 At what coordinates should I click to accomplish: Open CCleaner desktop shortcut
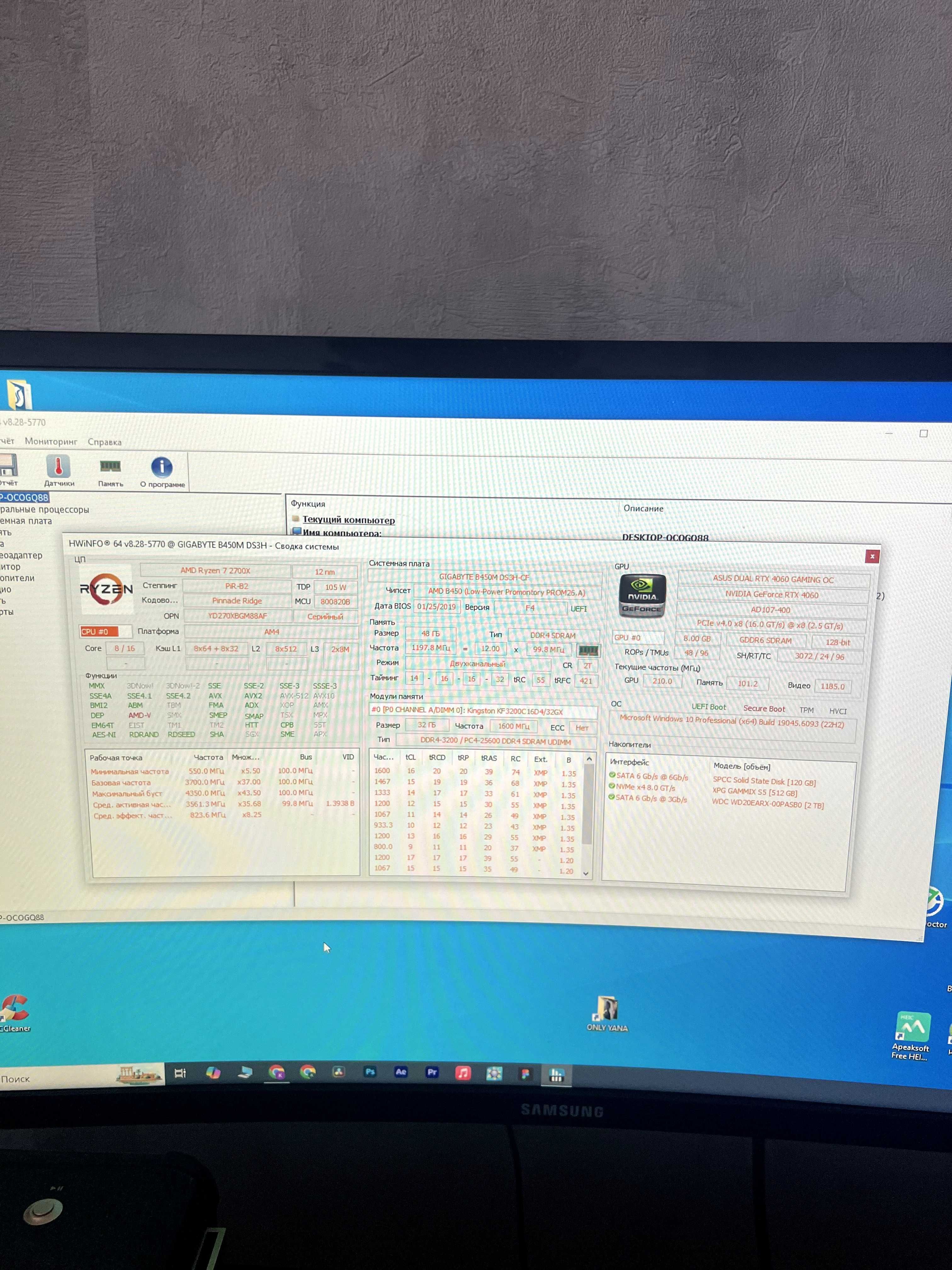tap(15, 1013)
